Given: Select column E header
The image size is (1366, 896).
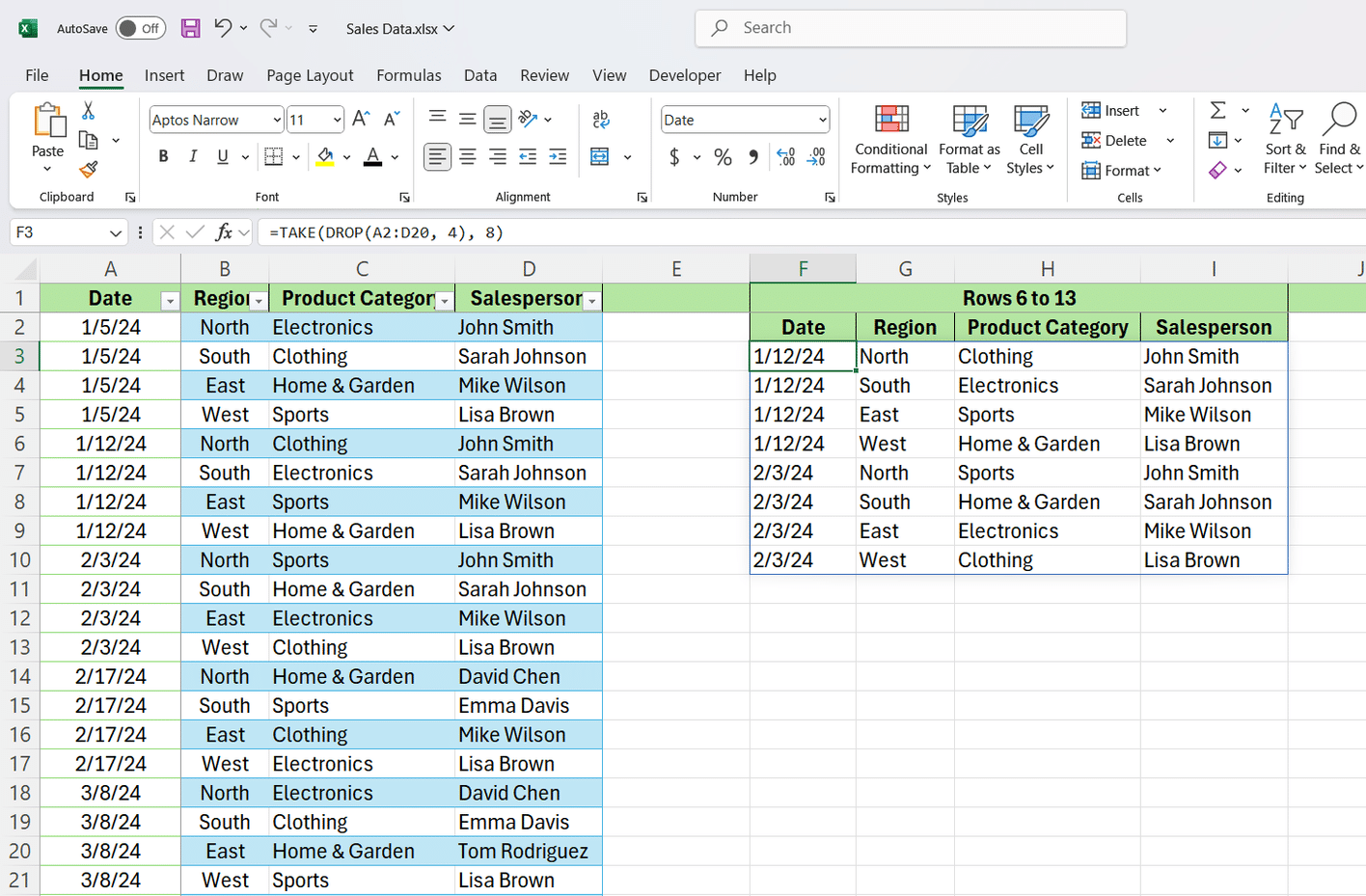Looking at the screenshot, I should point(676,269).
